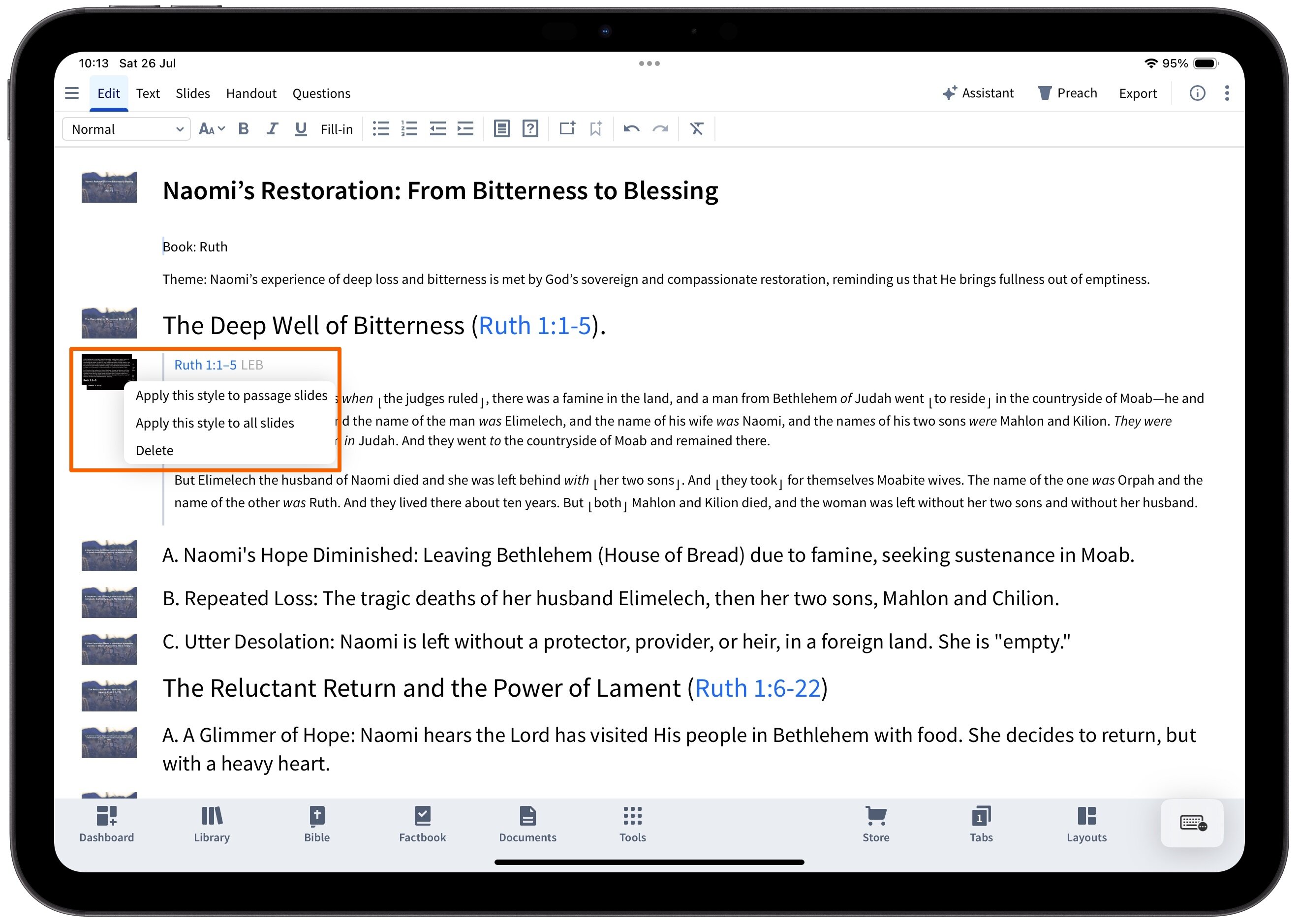Select the Utter Desolation slide thumbnail

[109, 648]
